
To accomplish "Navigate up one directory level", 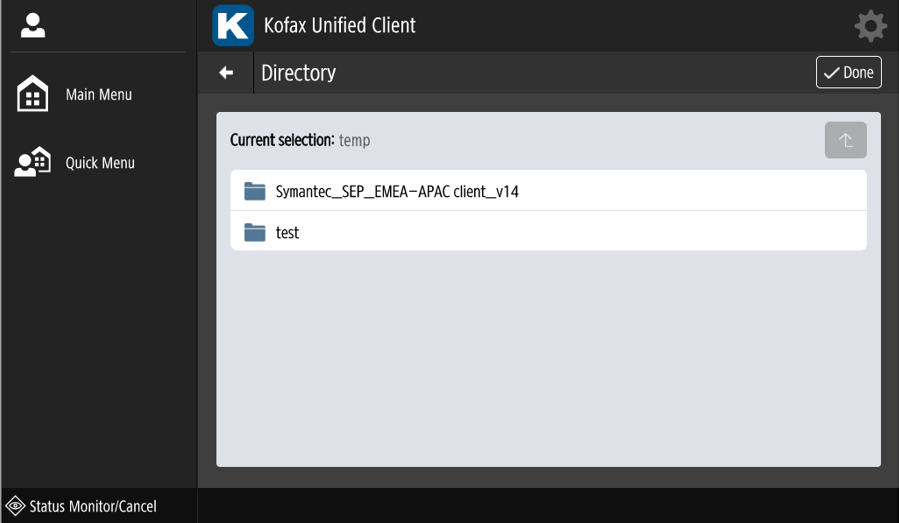I will [x=845, y=141].
